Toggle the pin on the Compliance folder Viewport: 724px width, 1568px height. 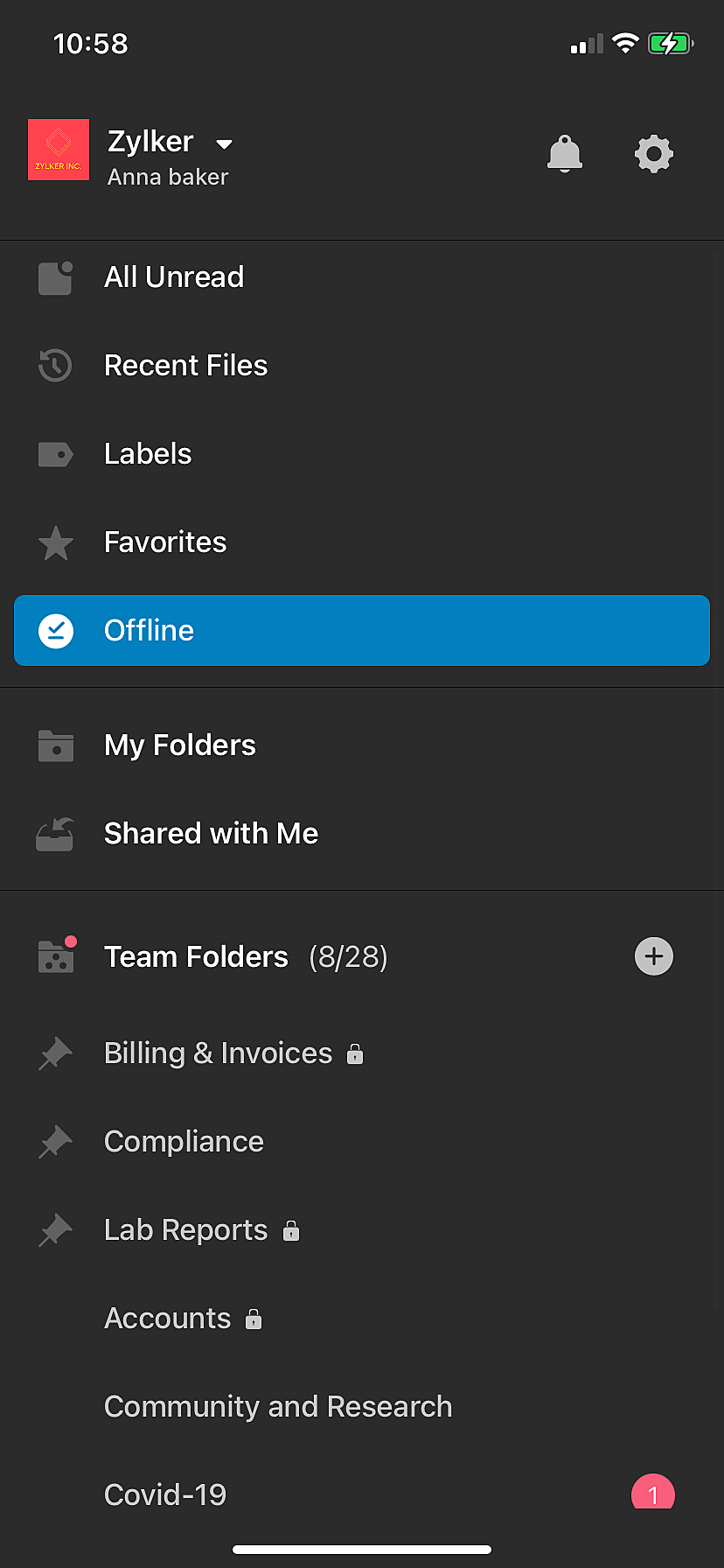[x=55, y=1142]
